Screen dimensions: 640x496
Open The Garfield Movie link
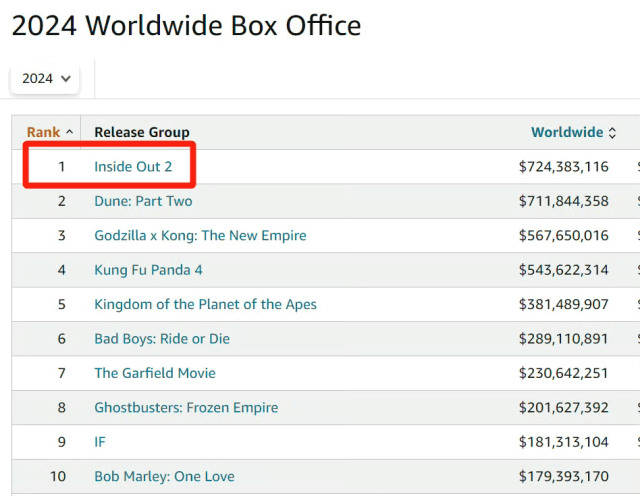point(154,373)
